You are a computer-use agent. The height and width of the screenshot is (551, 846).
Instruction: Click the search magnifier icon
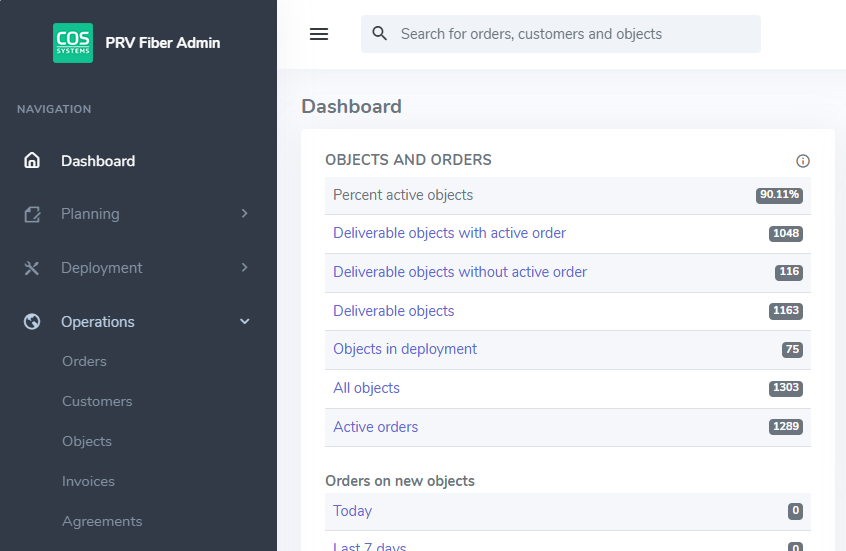pos(380,33)
